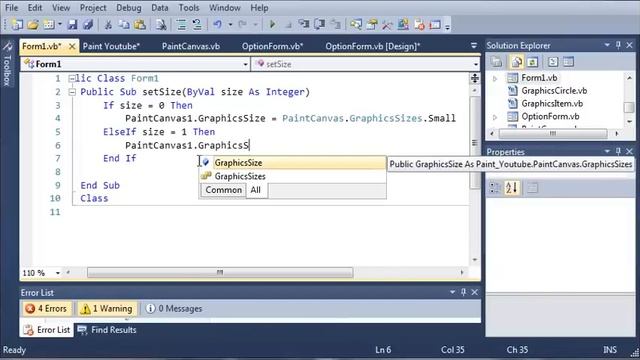Click the Step Into debug icon
Image resolution: width=640 pixels, height=360 pixels.
click(x=304, y=24)
